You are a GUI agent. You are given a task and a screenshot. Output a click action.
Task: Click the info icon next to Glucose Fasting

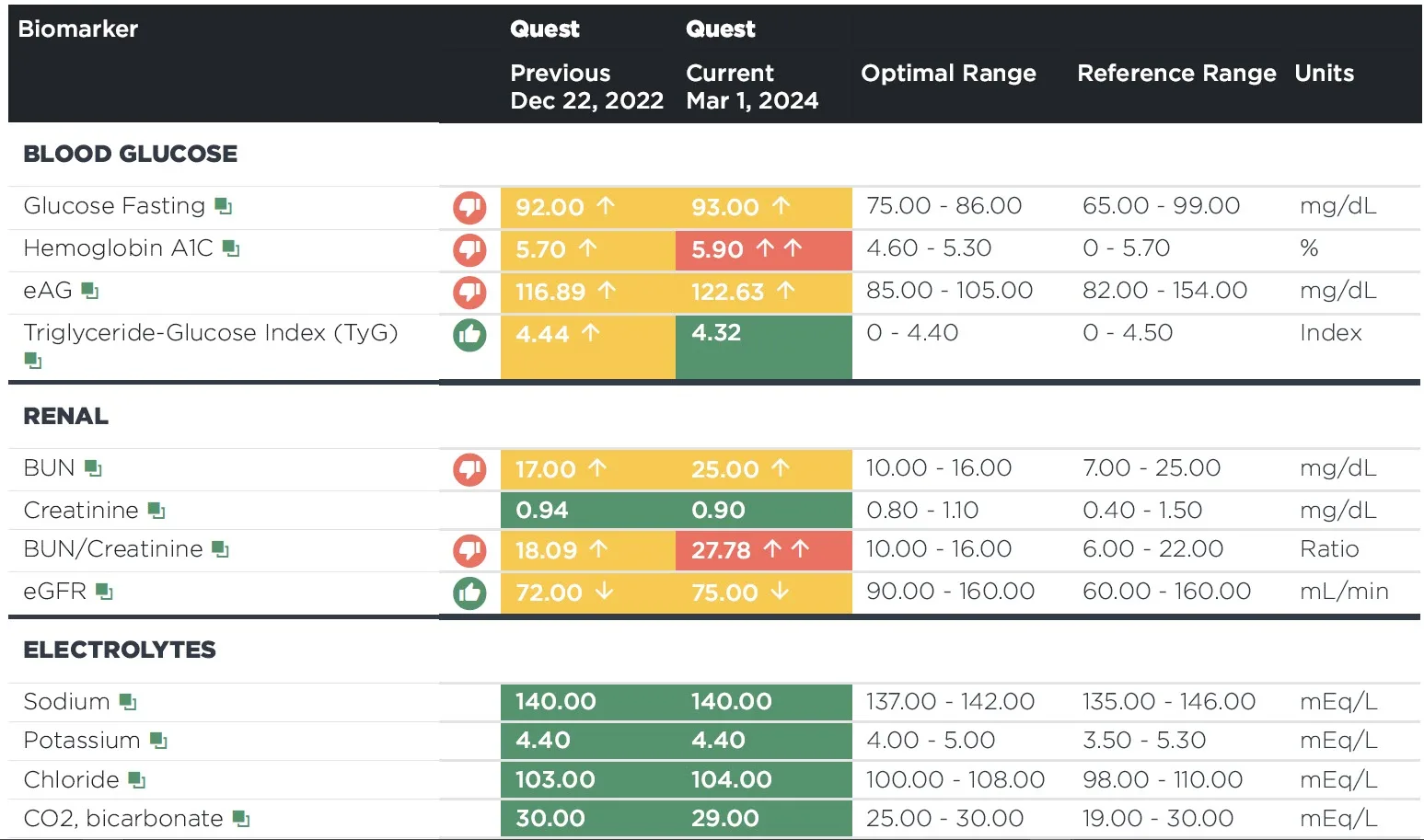pyautogui.click(x=224, y=206)
